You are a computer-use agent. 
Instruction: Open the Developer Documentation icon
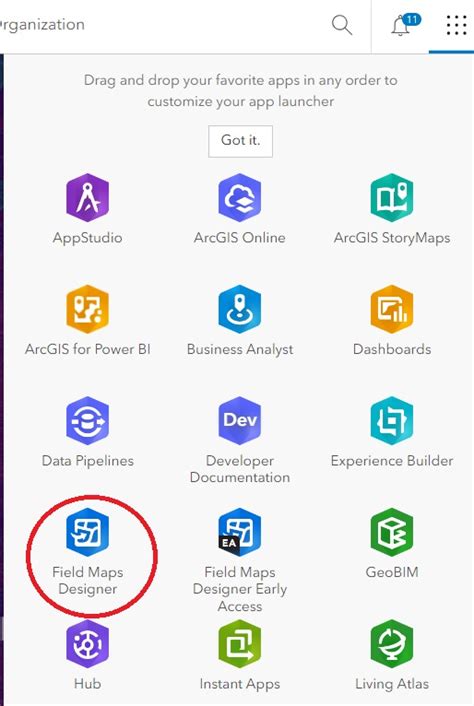click(239, 421)
